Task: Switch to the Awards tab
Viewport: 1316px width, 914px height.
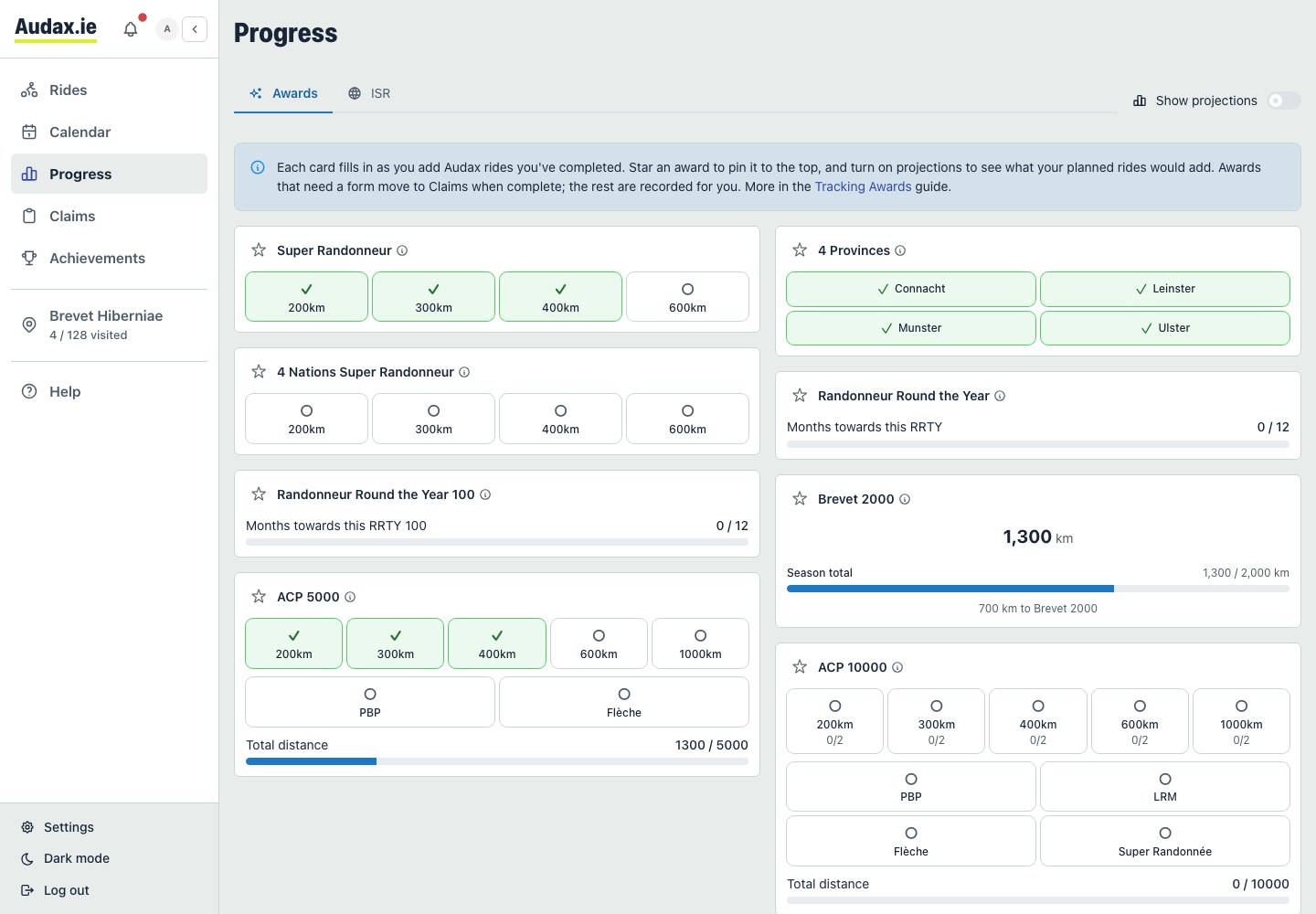Action: (283, 93)
